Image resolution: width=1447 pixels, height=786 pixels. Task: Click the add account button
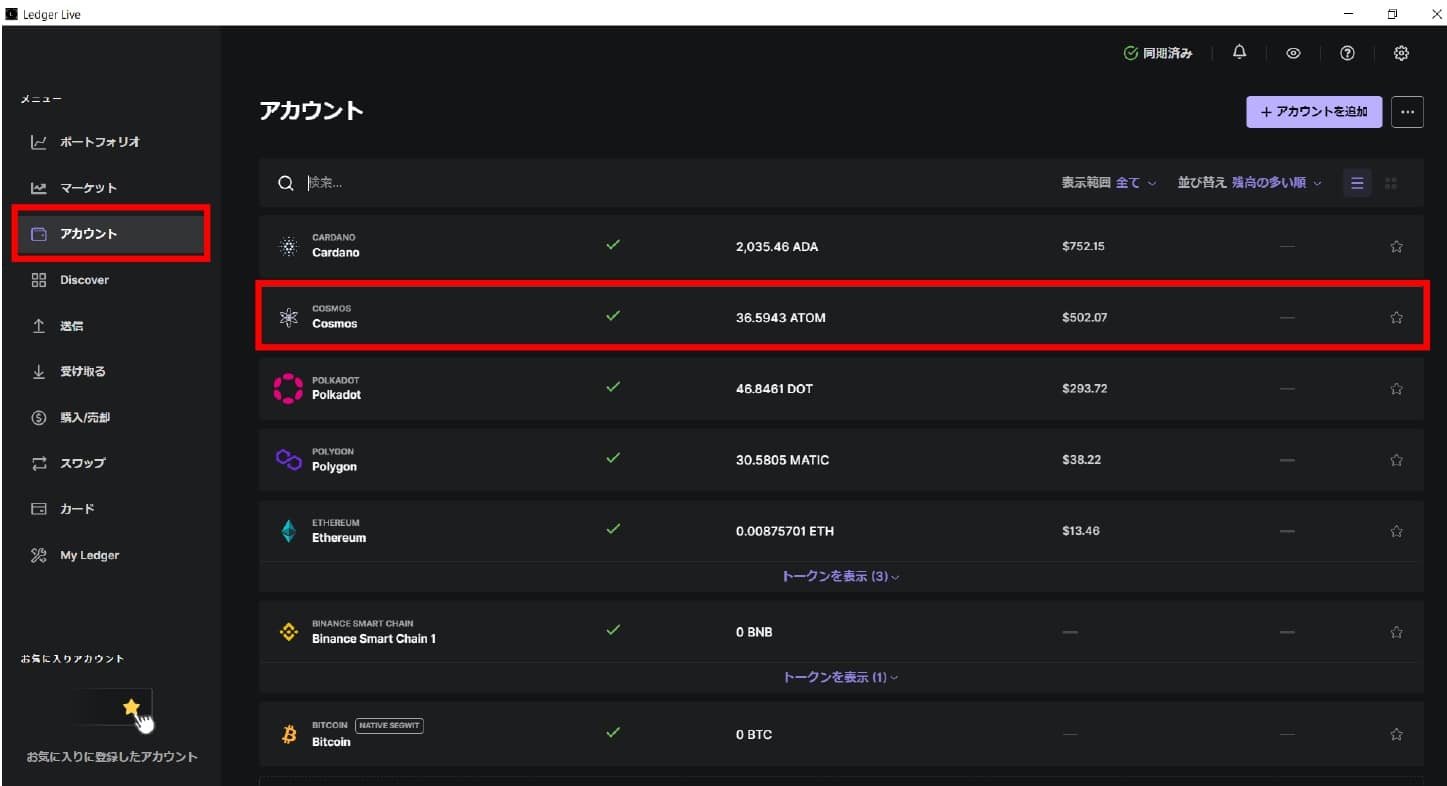pos(1313,112)
